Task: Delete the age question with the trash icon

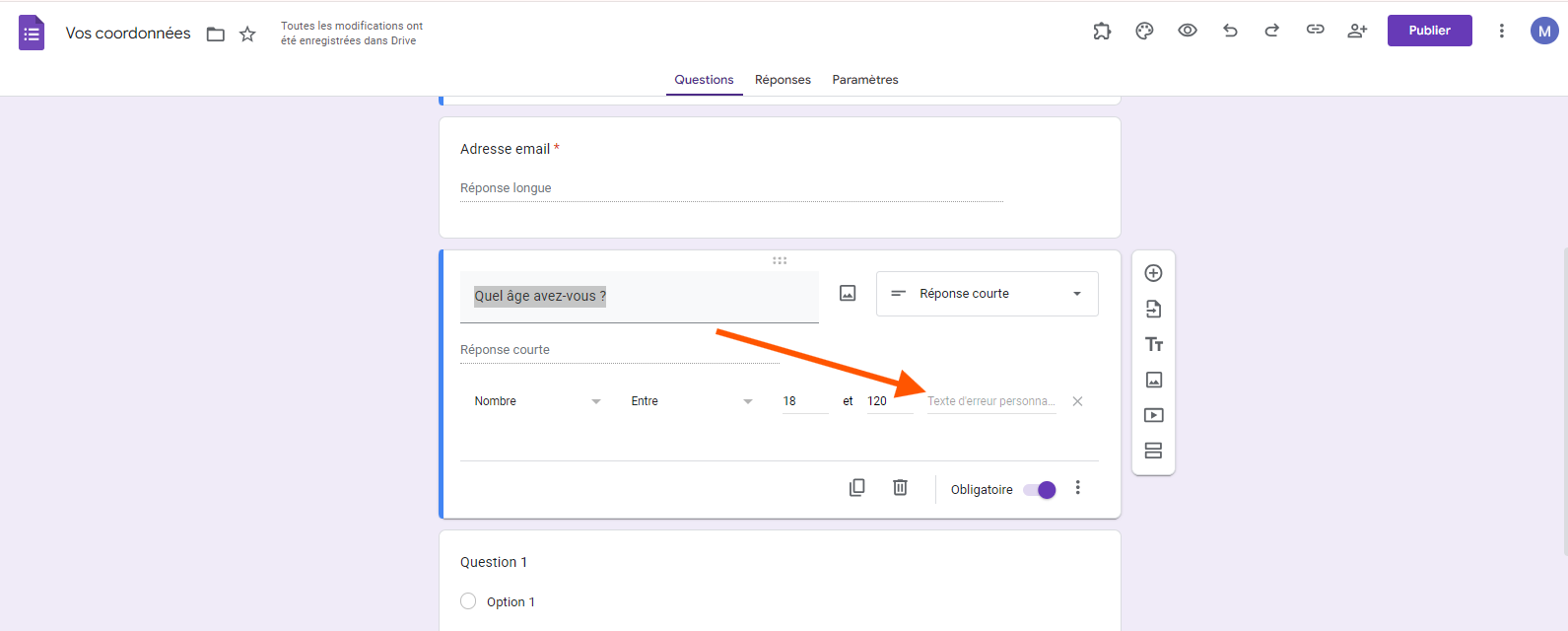Action: click(900, 488)
